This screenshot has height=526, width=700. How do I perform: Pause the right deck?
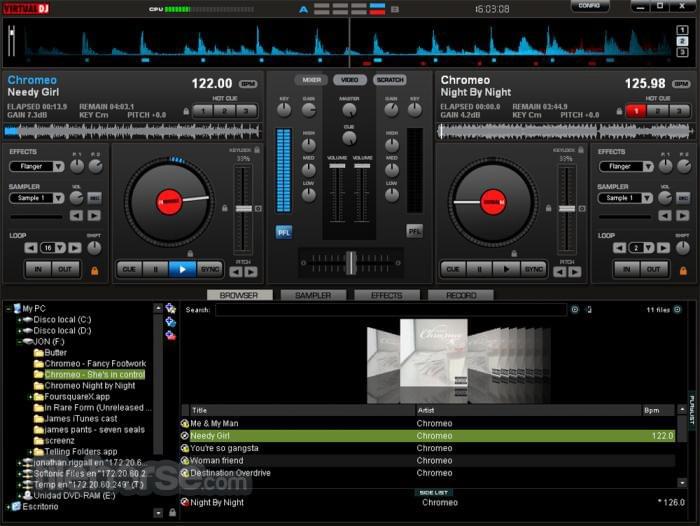tap(479, 269)
